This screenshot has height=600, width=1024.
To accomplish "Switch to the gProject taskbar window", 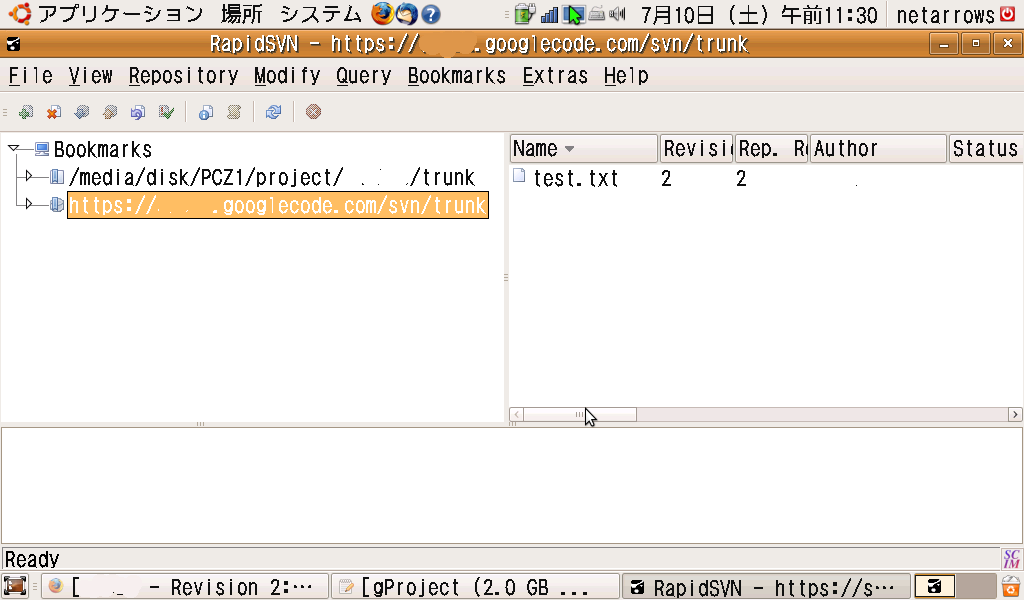I will click(x=475, y=586).
